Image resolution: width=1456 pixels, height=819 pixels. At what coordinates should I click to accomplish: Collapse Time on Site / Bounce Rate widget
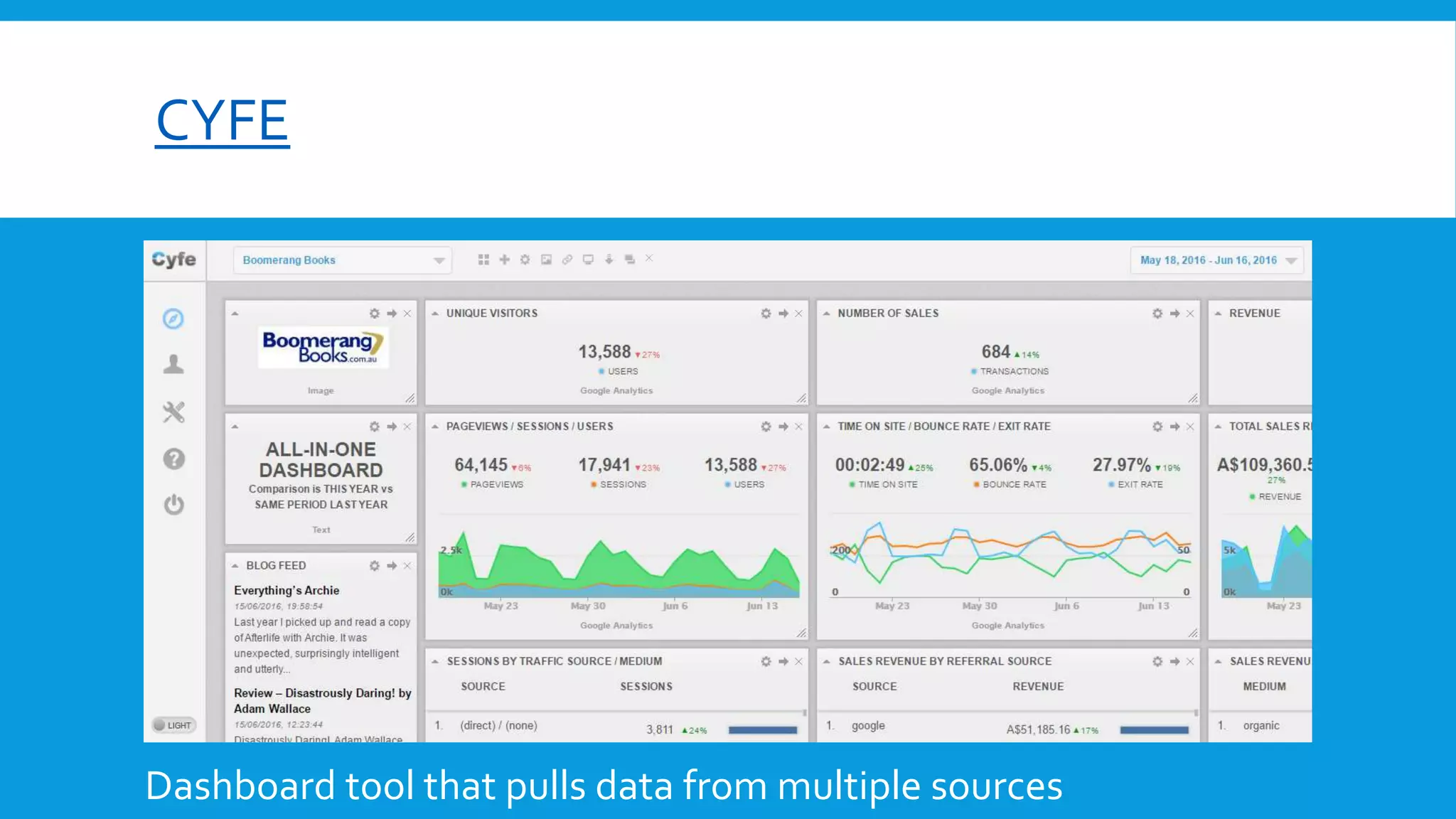pyautogui.click(x=827, y=427)
